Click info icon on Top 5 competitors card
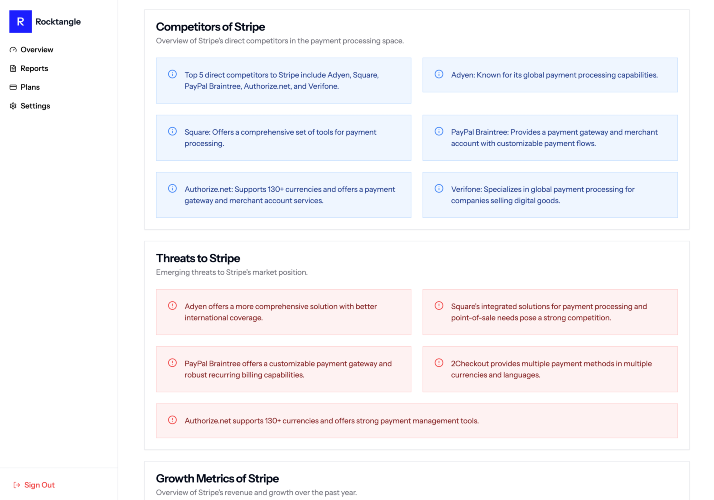The image size is (714, 500). click(172, 74)
